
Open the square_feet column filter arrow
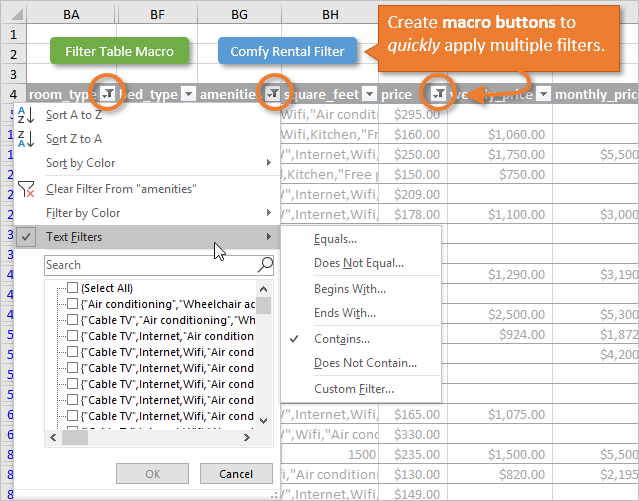369,93
